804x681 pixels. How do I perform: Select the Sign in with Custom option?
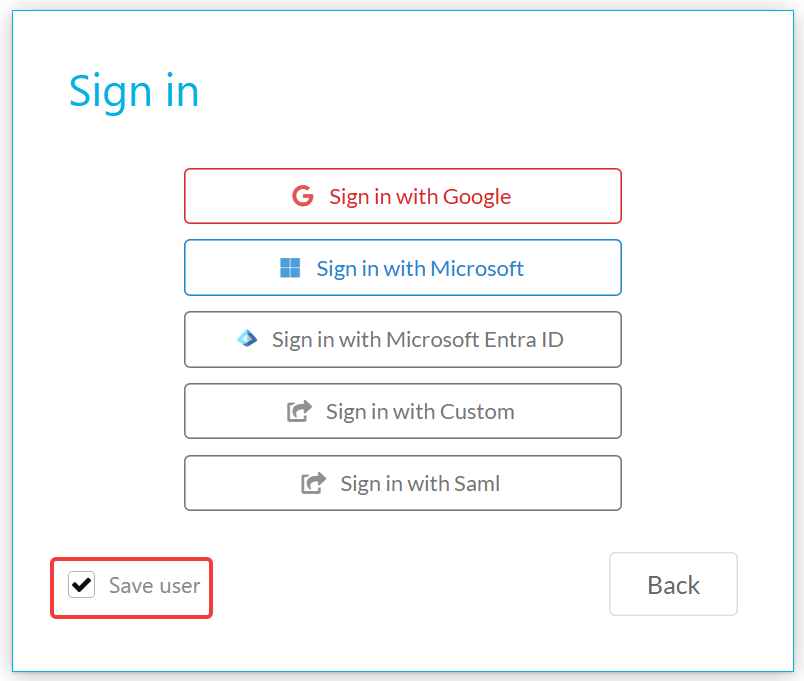click(403, 411)
